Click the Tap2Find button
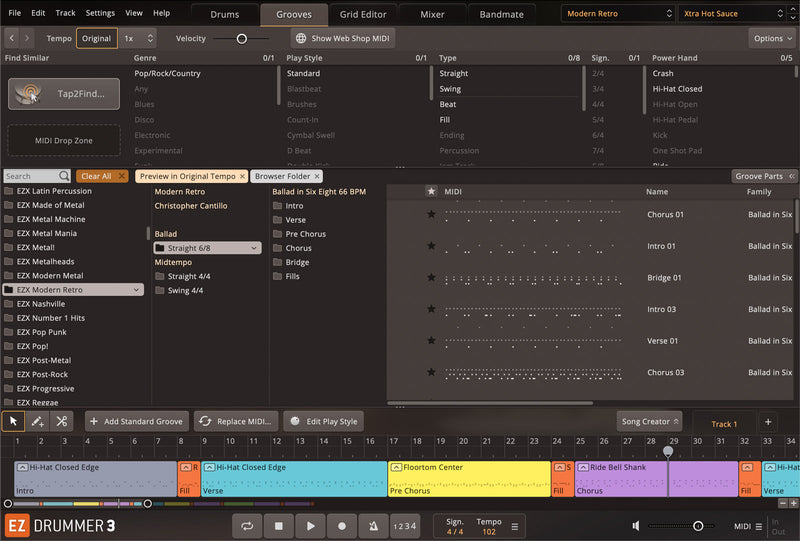 click(x=64, y=94)
